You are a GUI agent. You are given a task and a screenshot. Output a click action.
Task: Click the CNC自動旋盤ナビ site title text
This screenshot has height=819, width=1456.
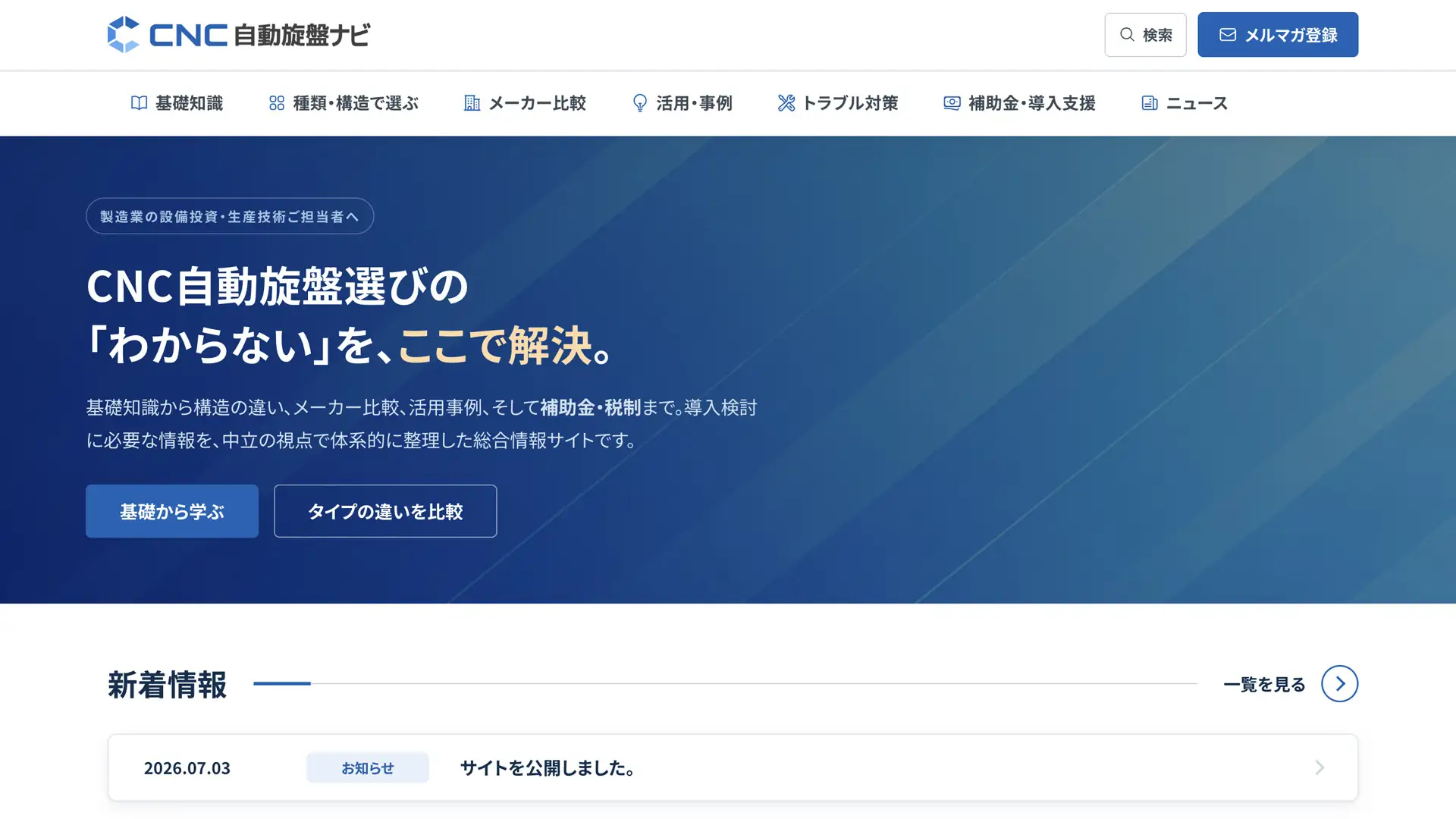[259, 35]
